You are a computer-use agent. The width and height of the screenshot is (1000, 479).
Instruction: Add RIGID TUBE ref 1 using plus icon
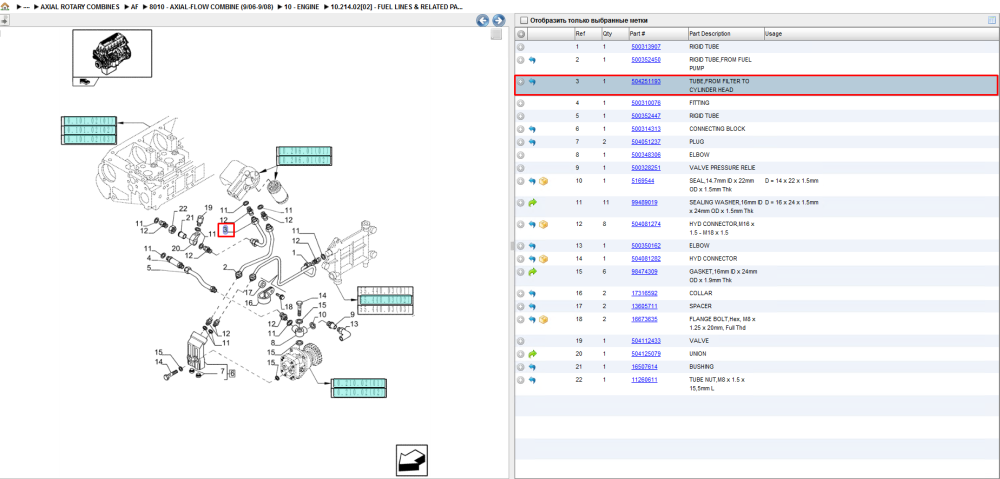coord(520,47)
